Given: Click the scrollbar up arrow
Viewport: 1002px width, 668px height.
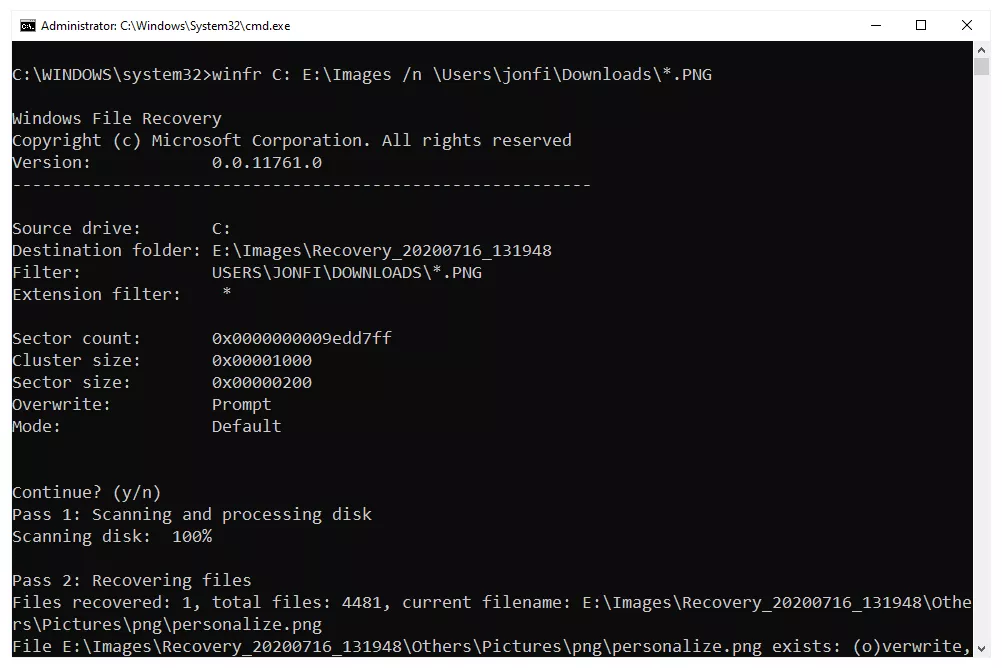Looking at the screenshot, I should 982,50.
